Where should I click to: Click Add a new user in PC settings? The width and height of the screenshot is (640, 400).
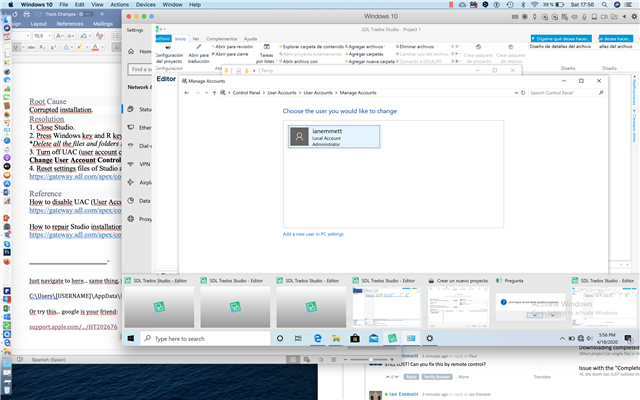(313, 234)
